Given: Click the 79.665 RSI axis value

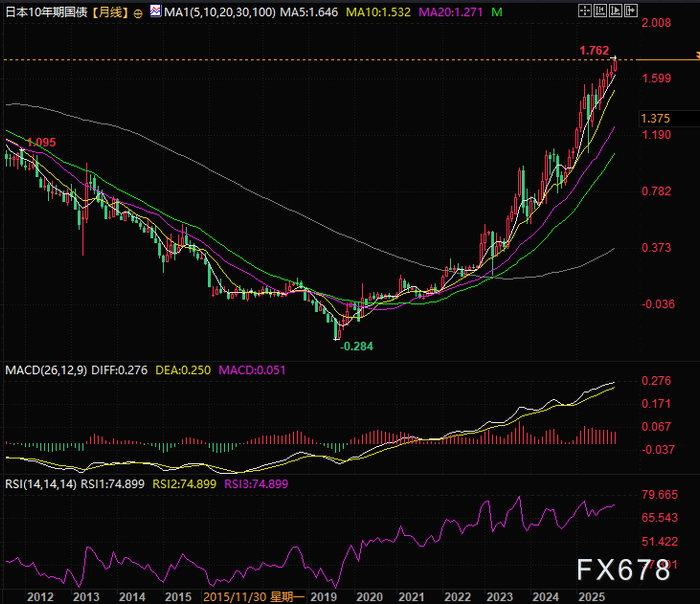Looking at the screenshot, I should pos(659,495).
